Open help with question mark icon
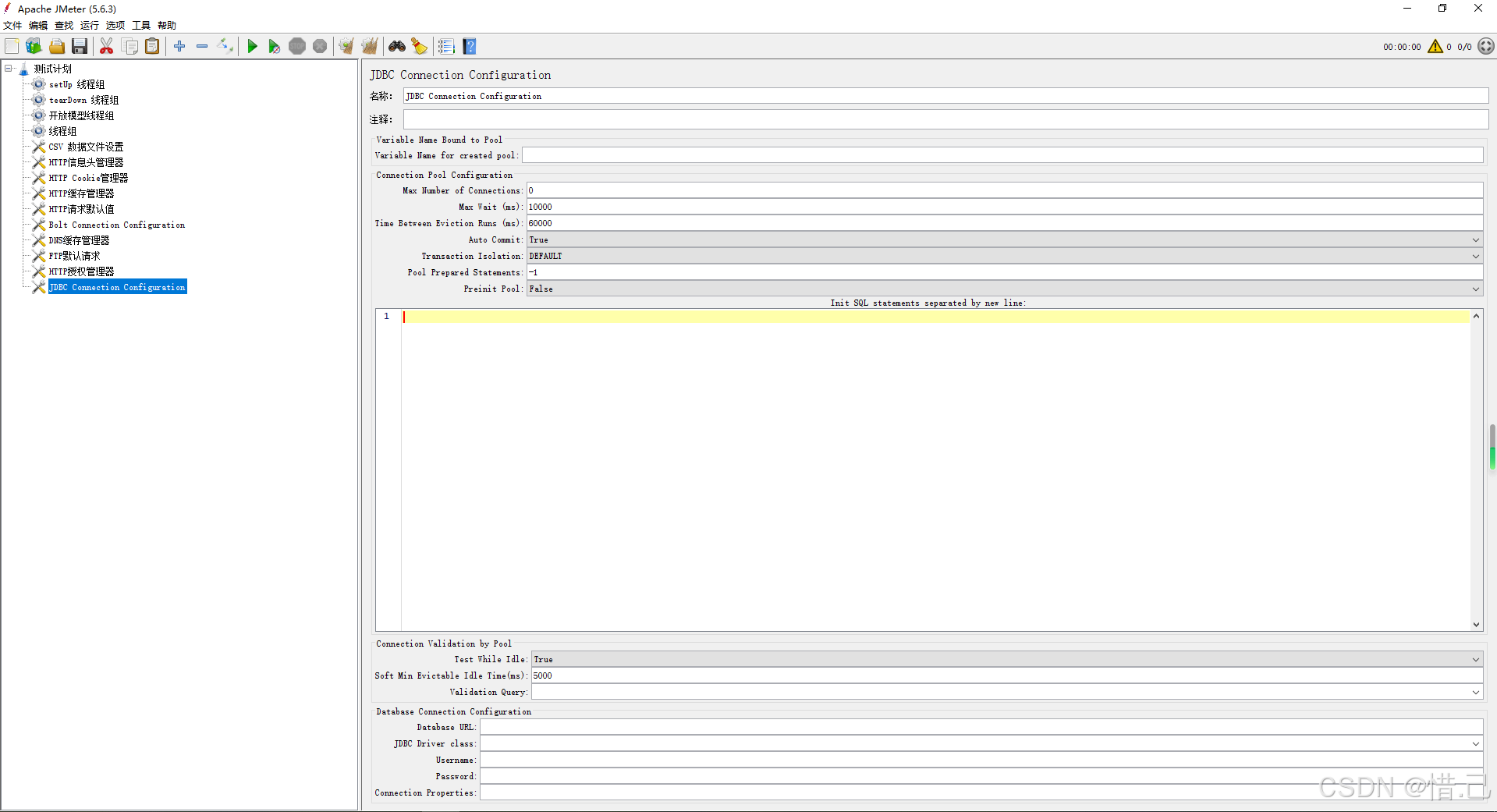 point(470,47)
